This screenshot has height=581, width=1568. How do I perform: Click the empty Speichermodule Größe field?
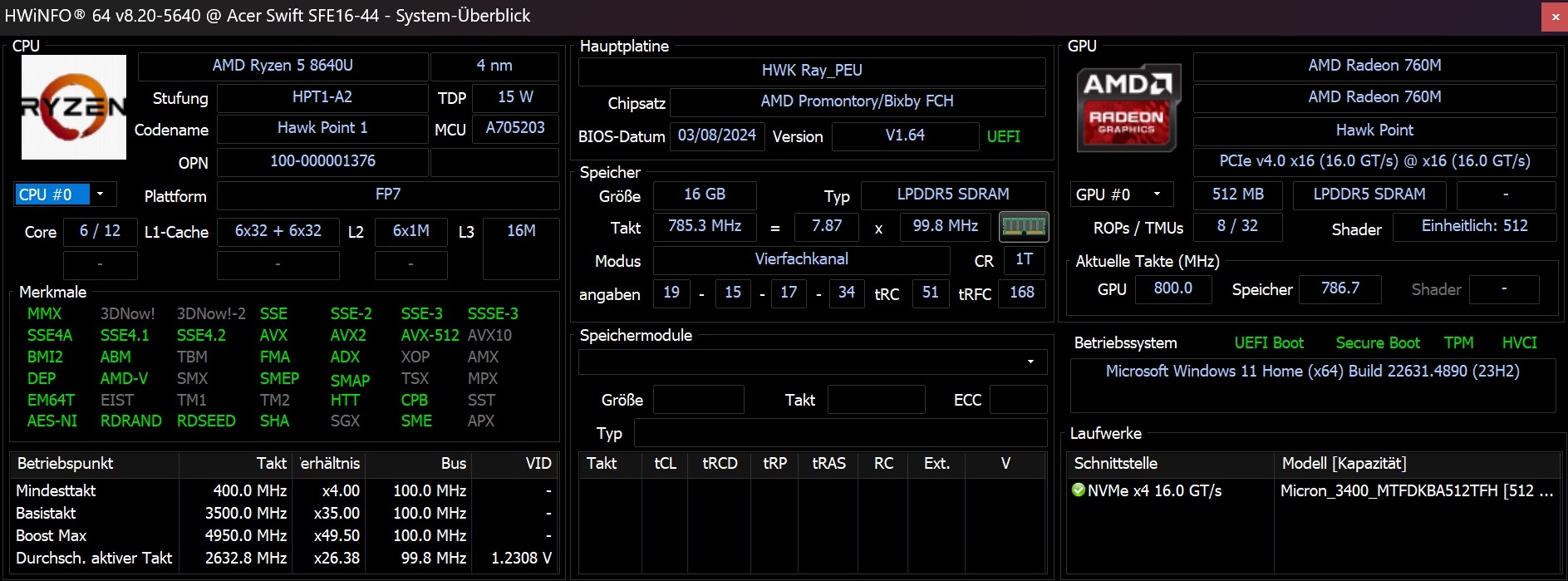(x=699, y=400)
